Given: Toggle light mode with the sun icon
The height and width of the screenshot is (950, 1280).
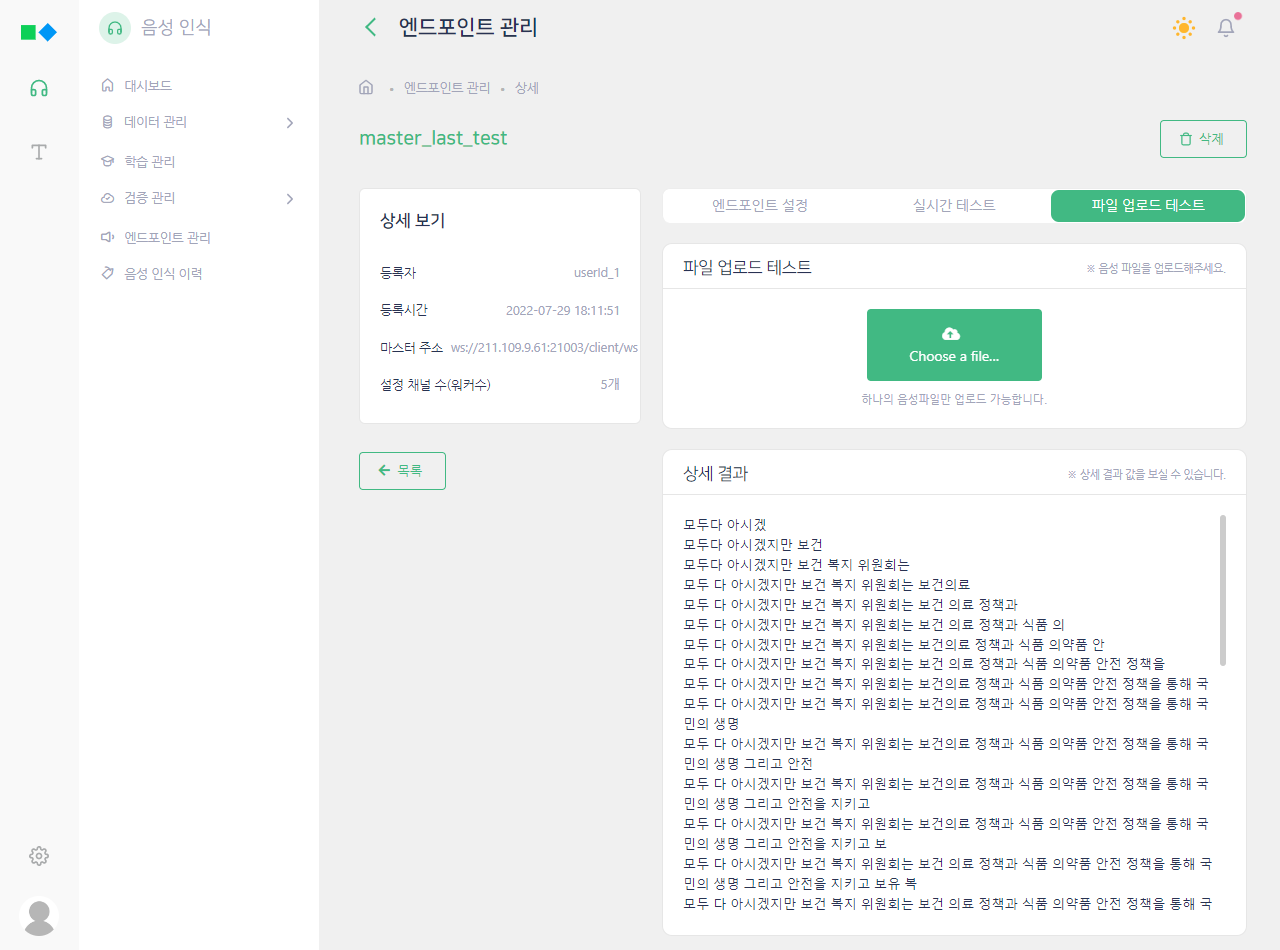Looking at the screenshot, I should point(1184,28).
